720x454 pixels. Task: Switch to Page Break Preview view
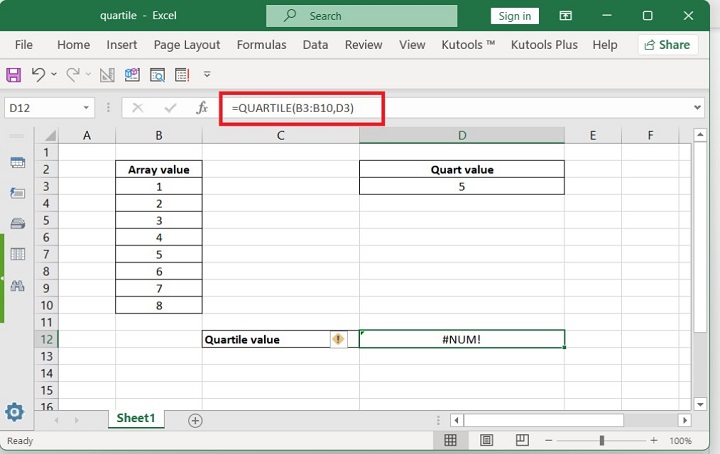click(x=520, y=440)
